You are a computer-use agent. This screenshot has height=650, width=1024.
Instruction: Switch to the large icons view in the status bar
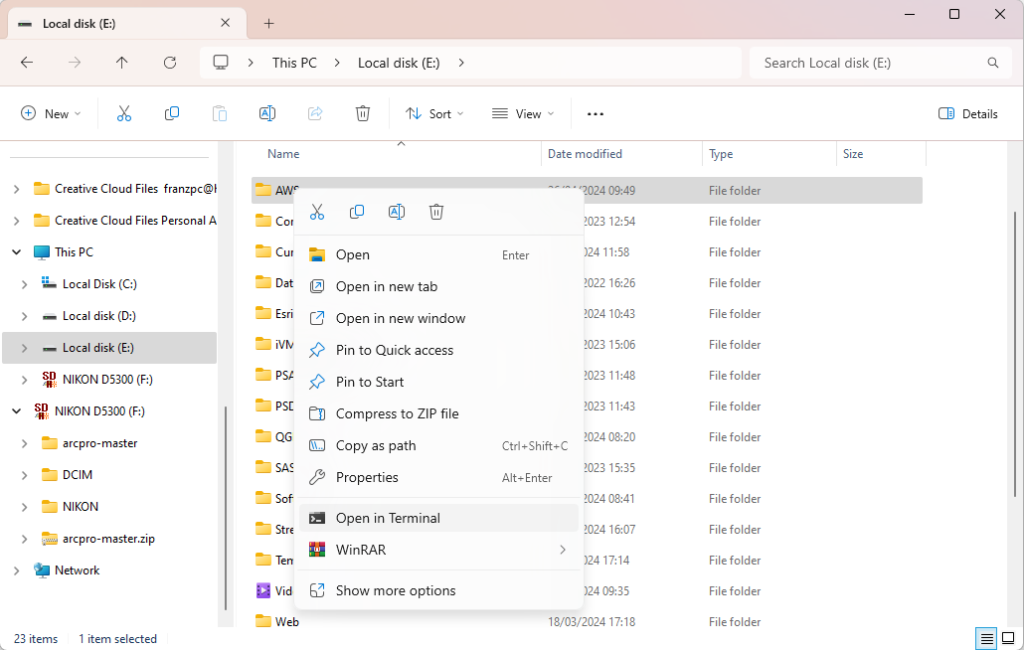(1009, 639)
